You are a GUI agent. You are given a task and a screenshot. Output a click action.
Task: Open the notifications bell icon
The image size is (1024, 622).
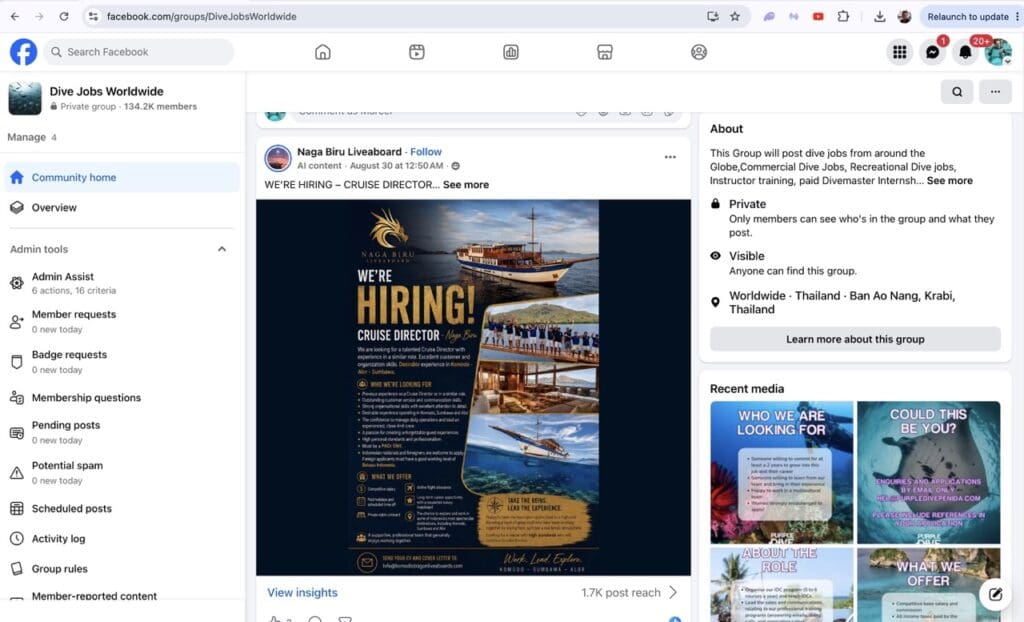tap(965, 52)
